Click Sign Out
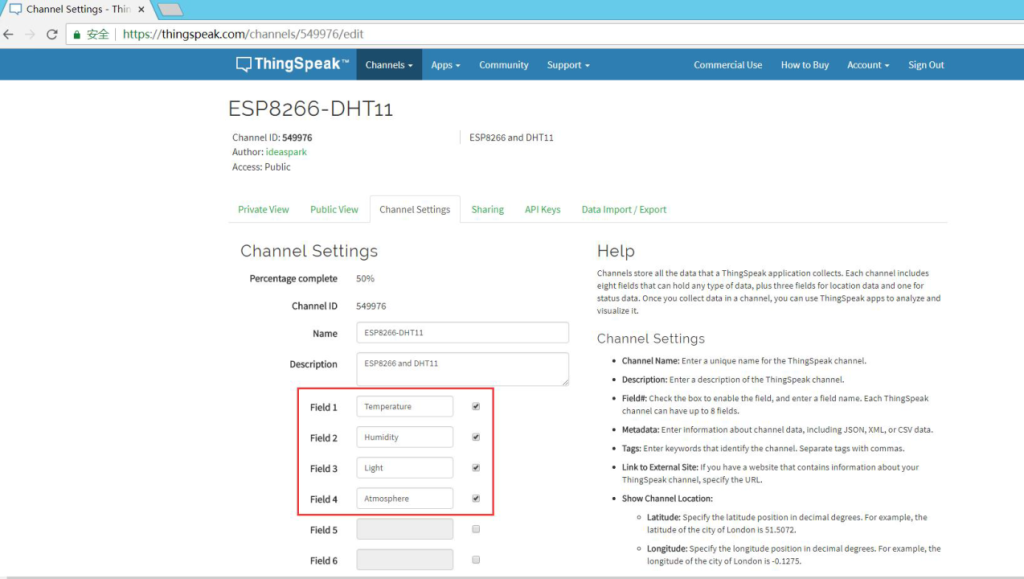Viewport: 1024px width, 579px height. tap(926, 65)
